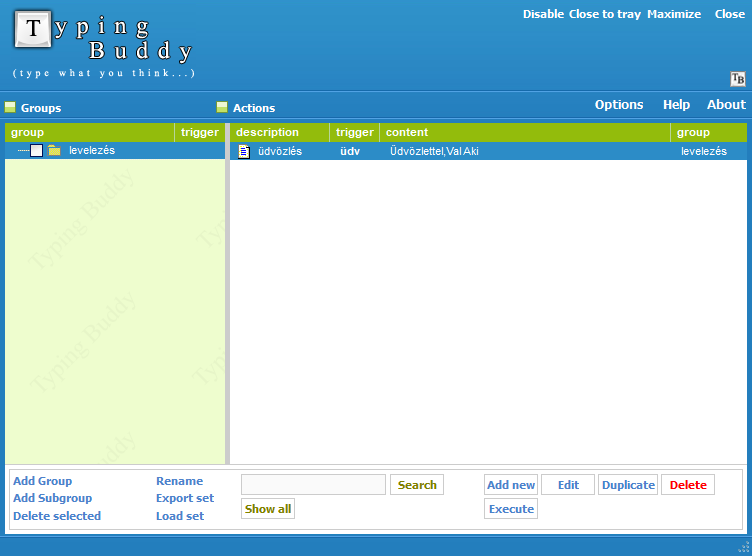This screenshot has width=752, height=556.
Task: Click the üdvözlés document icon
Action: coord(244,151)
